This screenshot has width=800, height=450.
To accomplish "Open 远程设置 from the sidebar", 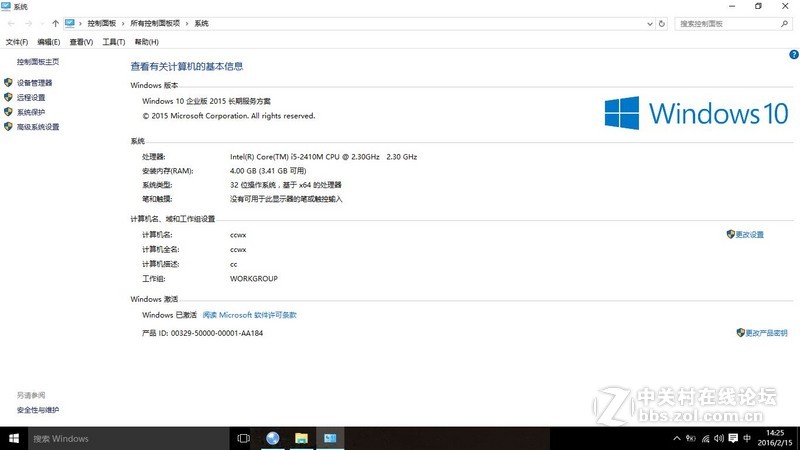I will pos(31,97).
